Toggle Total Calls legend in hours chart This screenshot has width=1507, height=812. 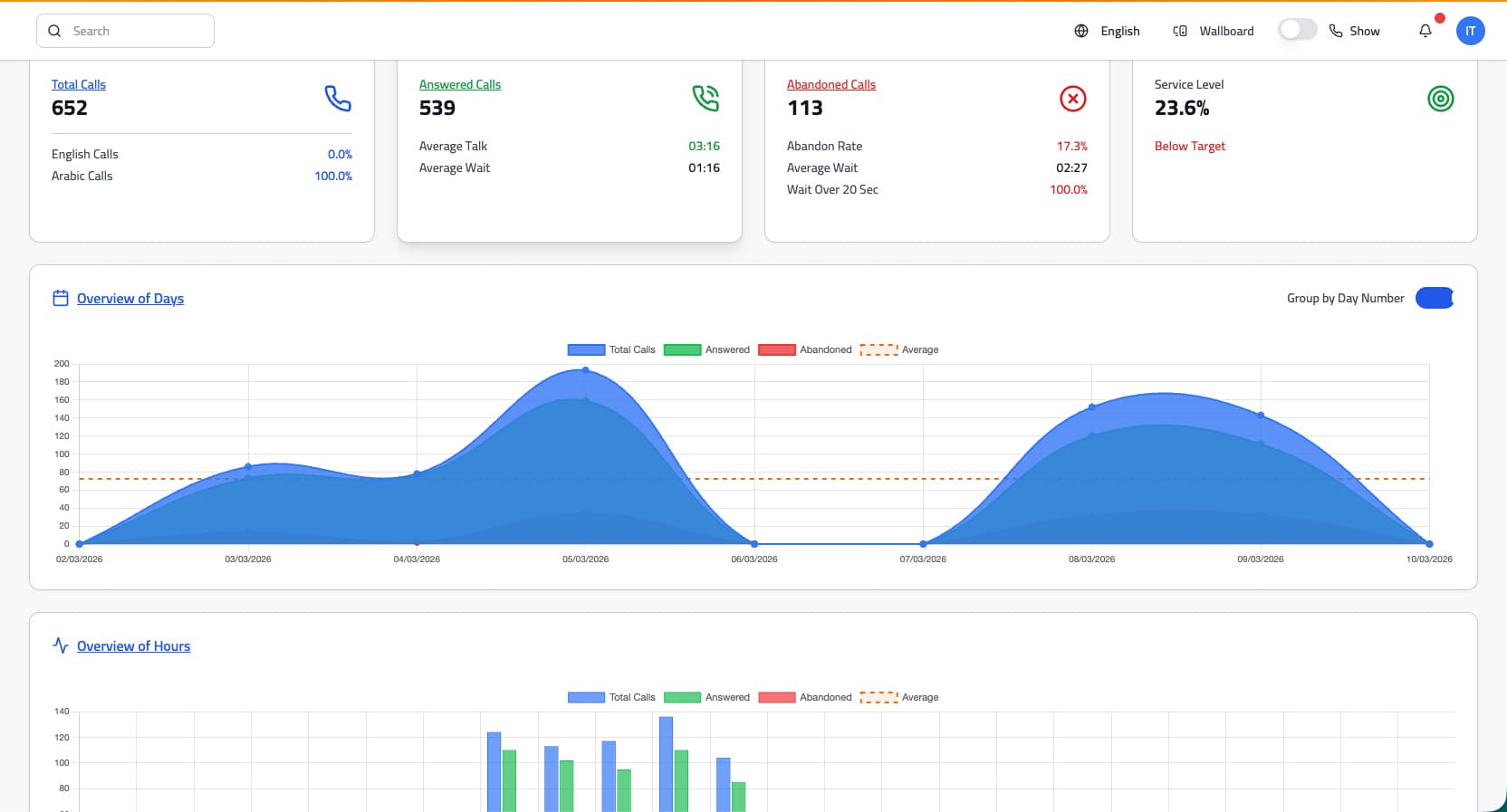611,697
